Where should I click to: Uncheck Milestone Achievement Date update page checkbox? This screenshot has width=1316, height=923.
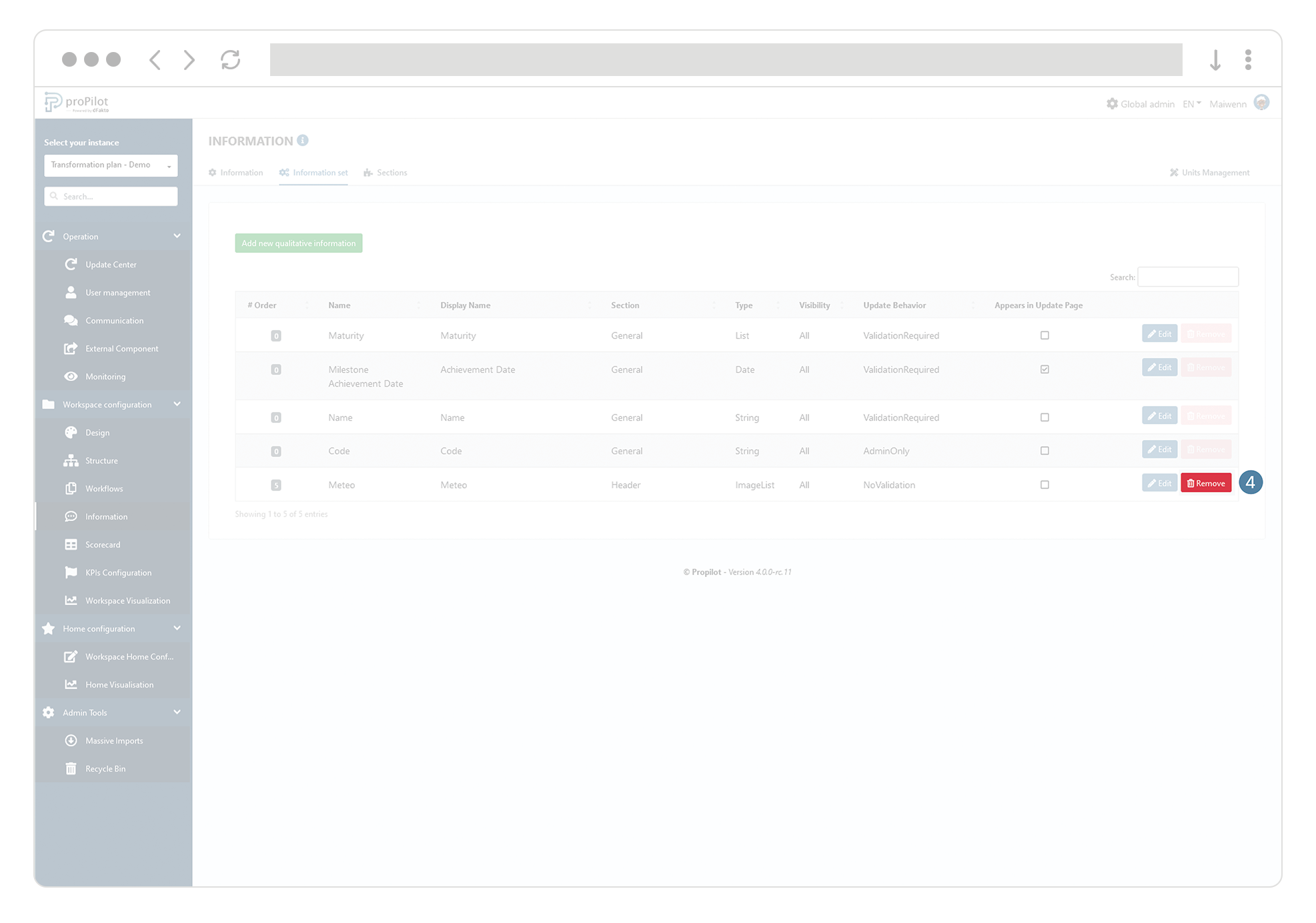(x=1045, y=369)
